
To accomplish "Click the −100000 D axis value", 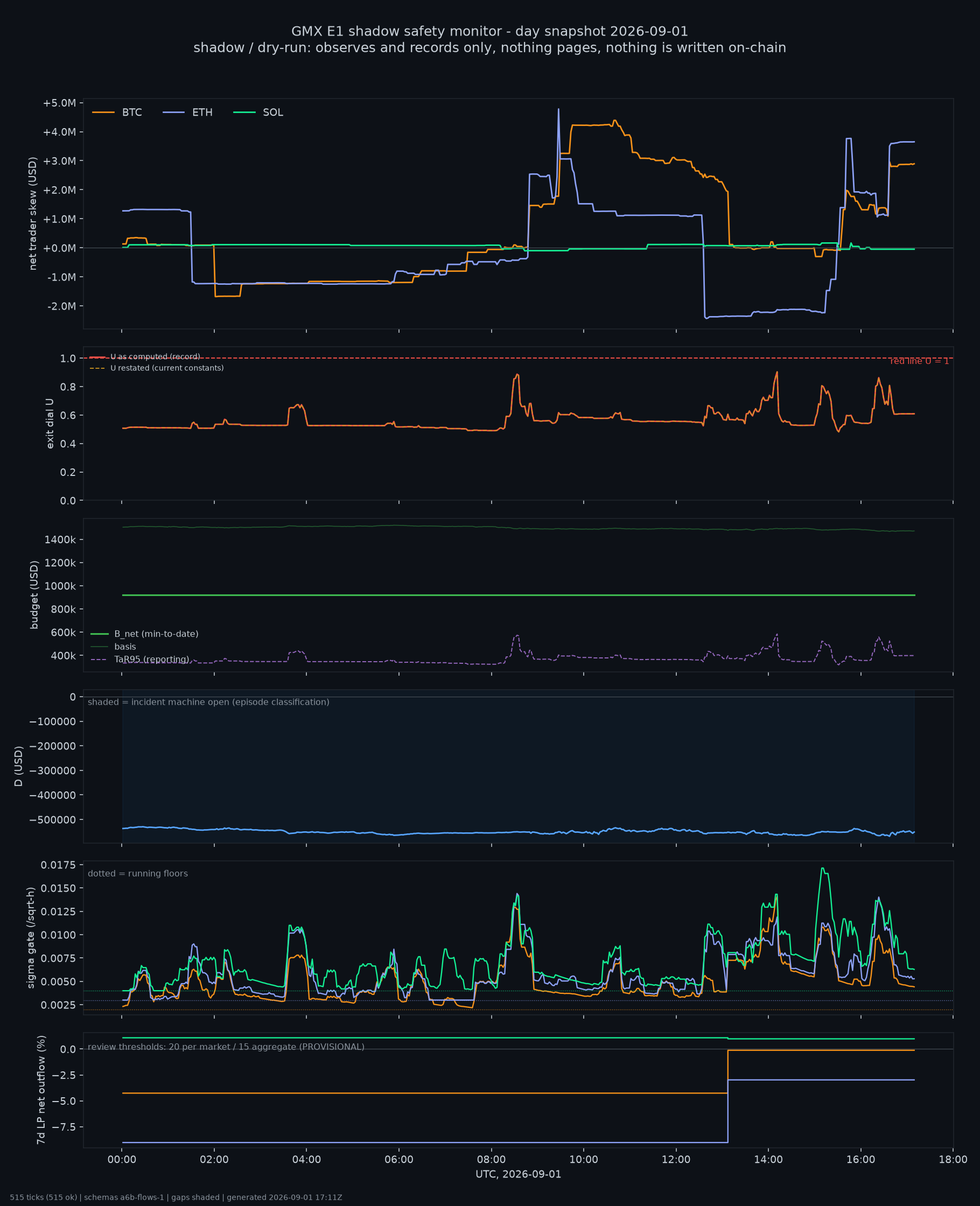I will pyautogui.click(x=53, y=722).
